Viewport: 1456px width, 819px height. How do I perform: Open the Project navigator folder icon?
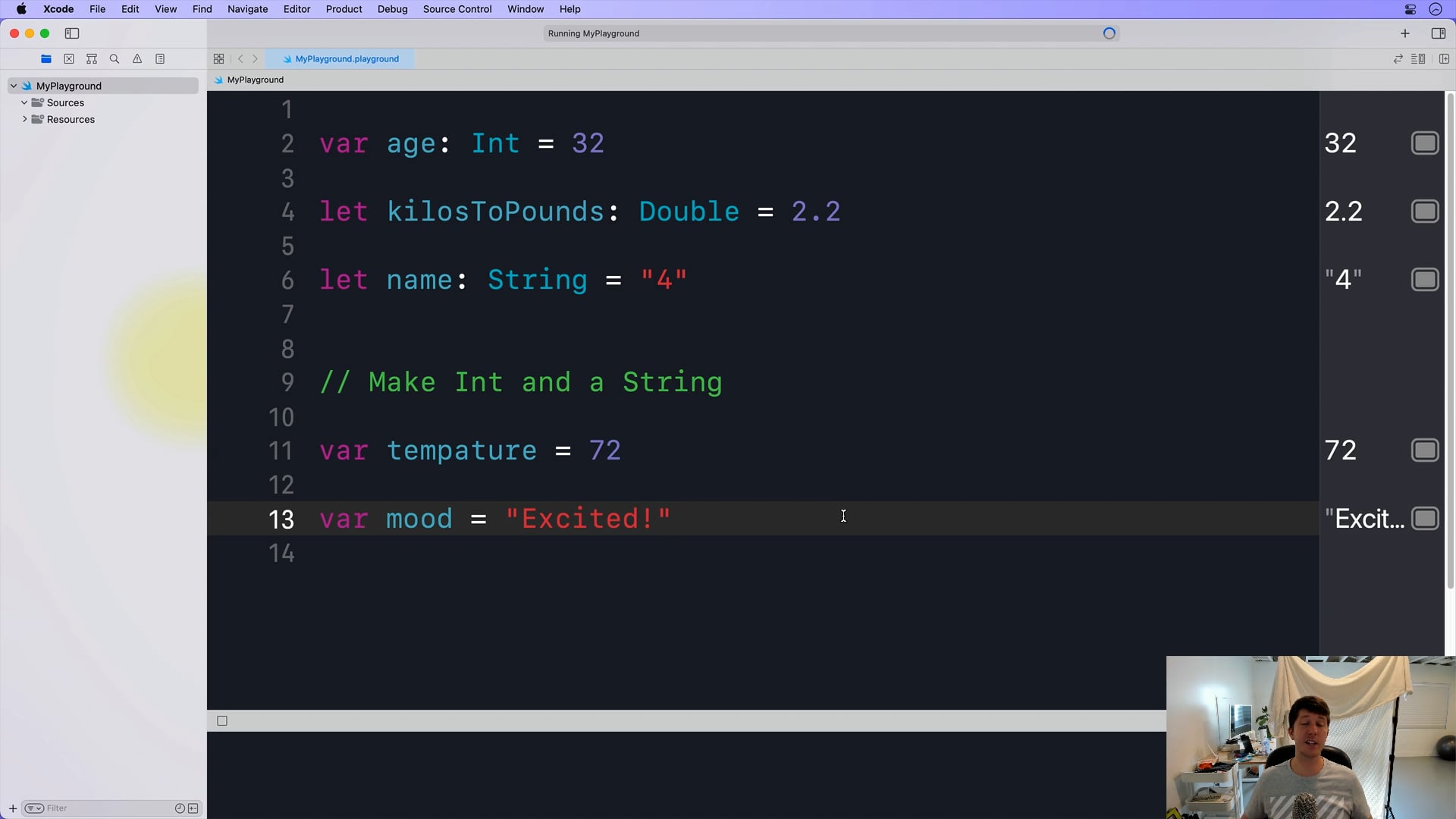tap(46, 59)
